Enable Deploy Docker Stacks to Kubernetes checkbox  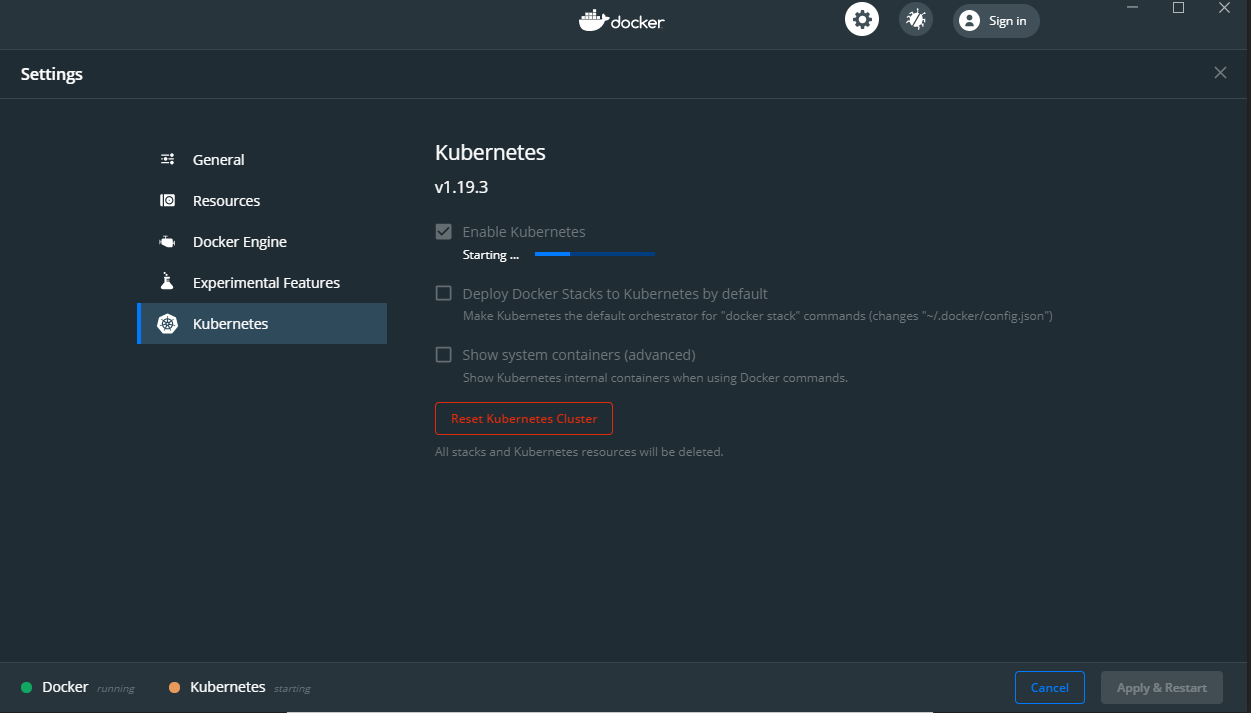(x=443, y=293)
